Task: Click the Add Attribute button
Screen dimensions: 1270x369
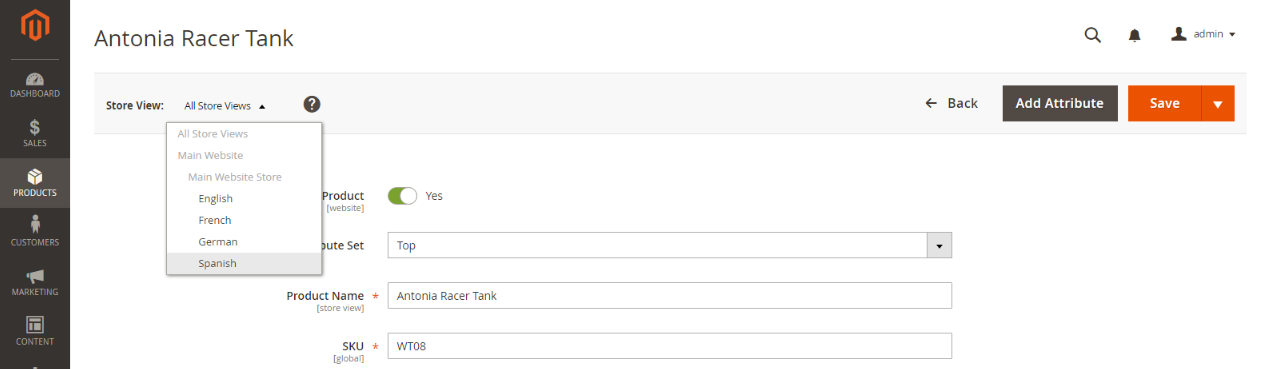Action: pyautogui.click(x=1060, y=103)
